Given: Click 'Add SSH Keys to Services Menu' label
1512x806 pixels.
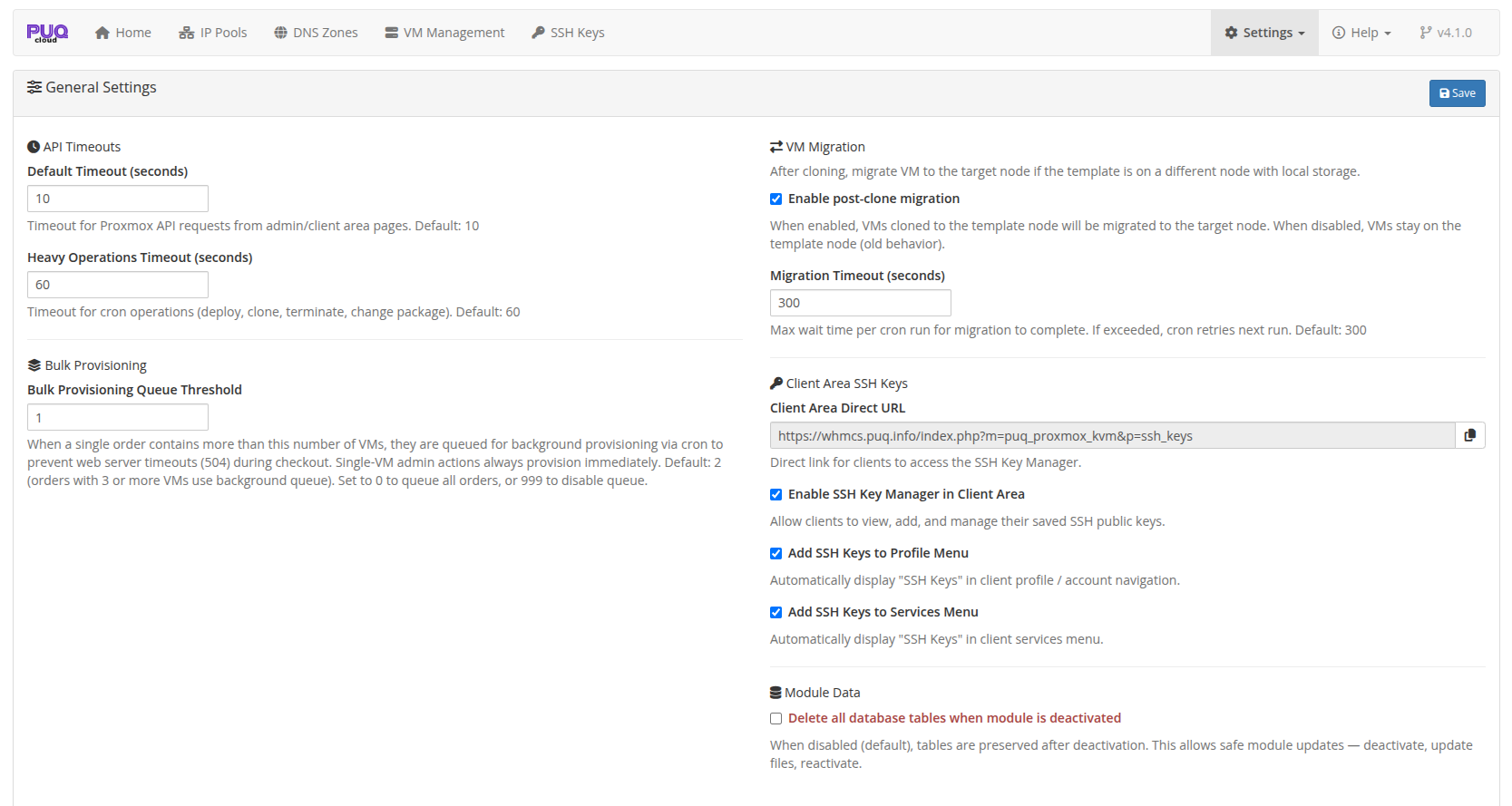Looking at the screenshot, I should tap(883, 612).
